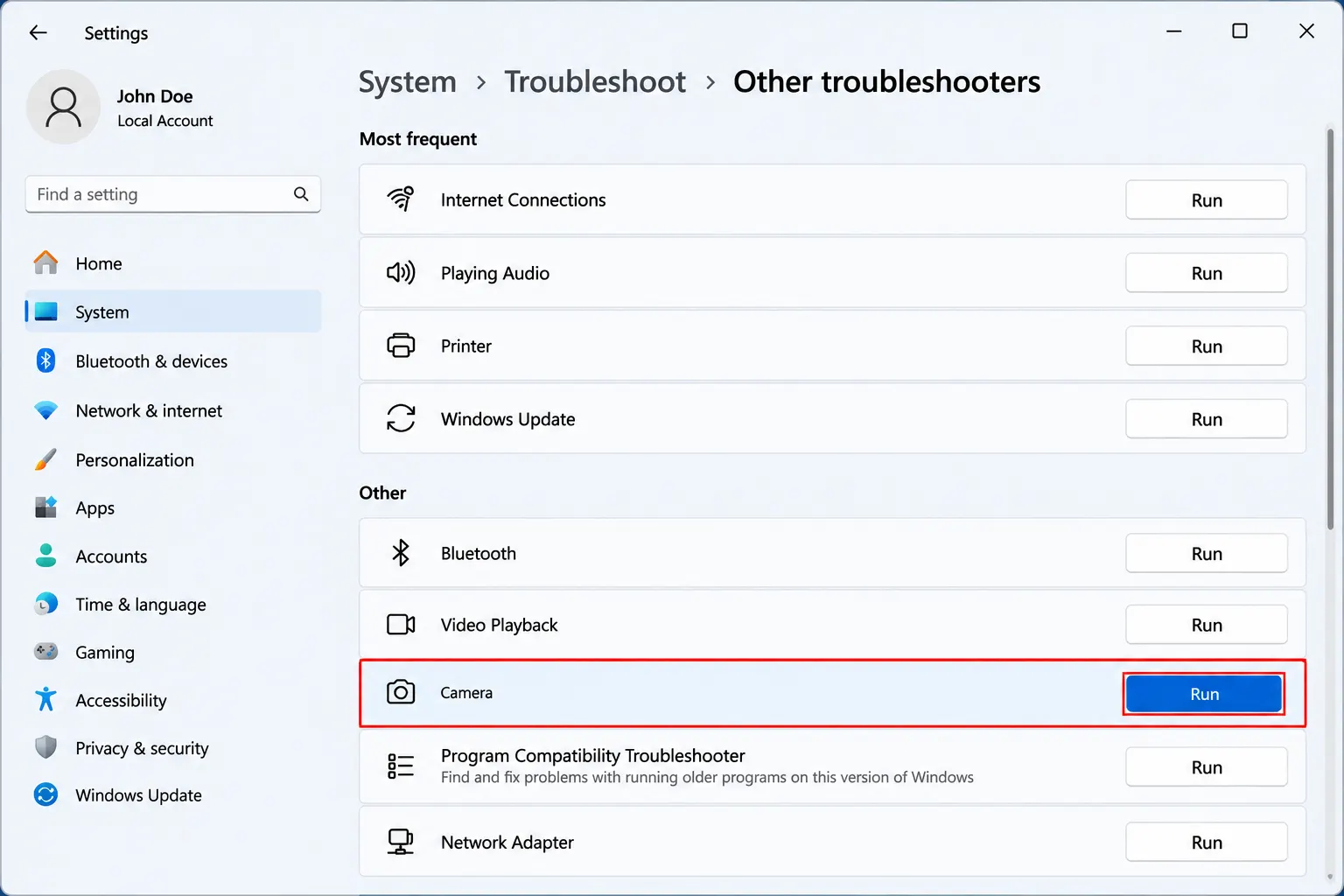Click the Accessibility figure icon
The height and width of the screenshot is (896, 1344).
[x=45, y=700]
